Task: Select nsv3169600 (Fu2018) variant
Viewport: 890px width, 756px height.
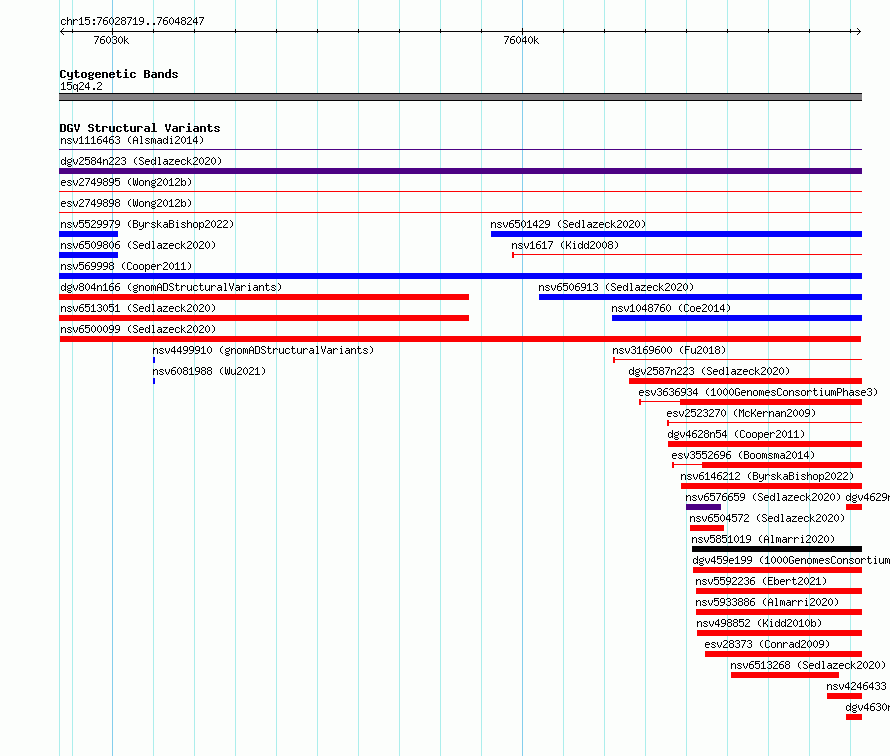Action: (669, 350)
